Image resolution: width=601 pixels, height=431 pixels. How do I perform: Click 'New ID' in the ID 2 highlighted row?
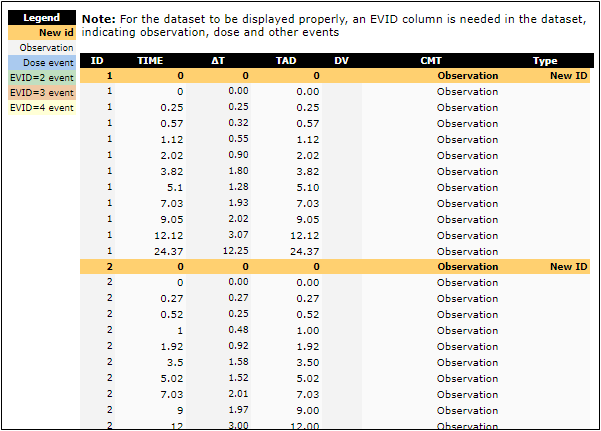(x=568, y=266)
